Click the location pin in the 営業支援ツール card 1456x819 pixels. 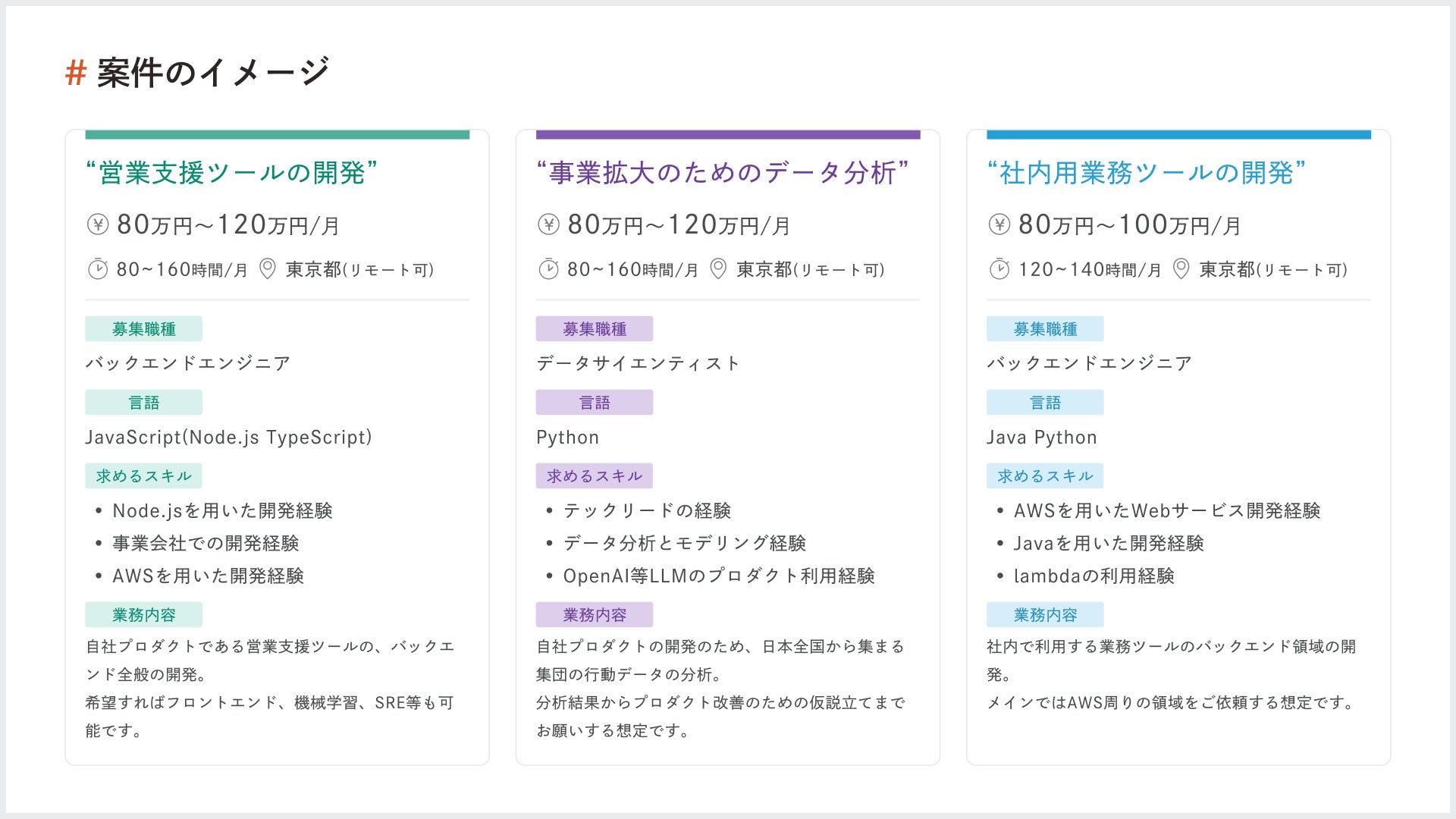point(268,269)
